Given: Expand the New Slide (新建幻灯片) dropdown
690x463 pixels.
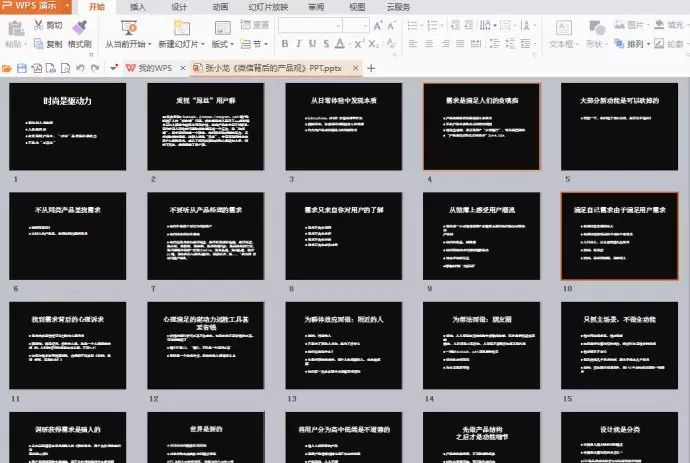Looking at the screenshot, I should point(203,44).
